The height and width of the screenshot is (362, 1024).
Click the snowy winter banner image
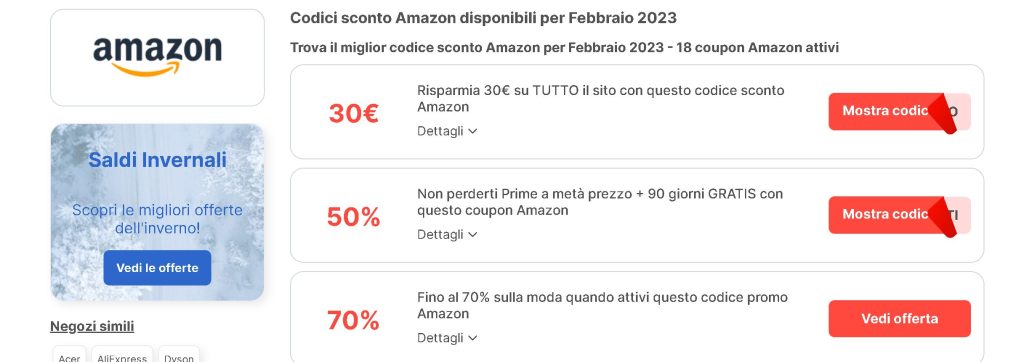click(x=157, y=212)
